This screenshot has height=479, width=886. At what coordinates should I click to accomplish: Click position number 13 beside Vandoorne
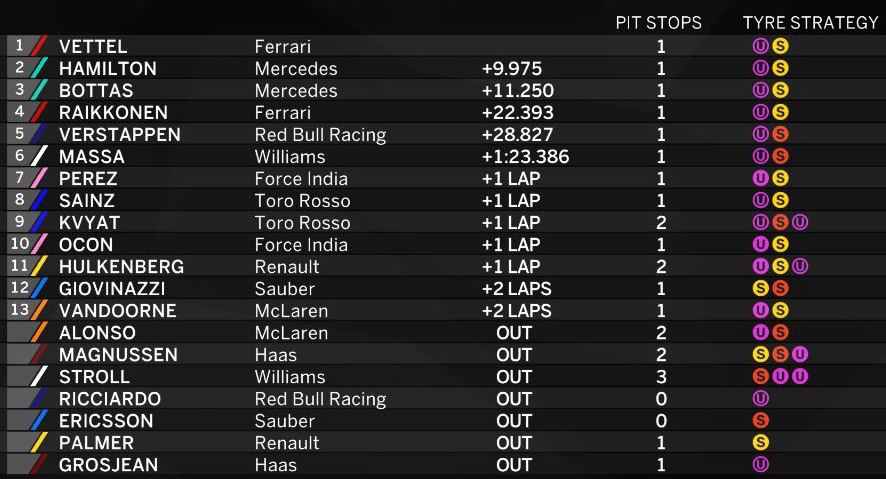20,309
